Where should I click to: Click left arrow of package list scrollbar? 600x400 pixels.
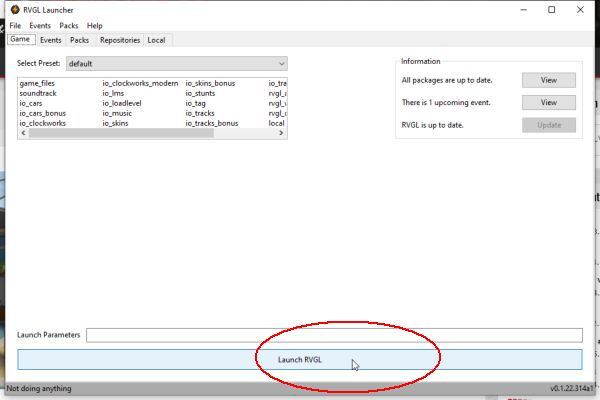(23, 133)
